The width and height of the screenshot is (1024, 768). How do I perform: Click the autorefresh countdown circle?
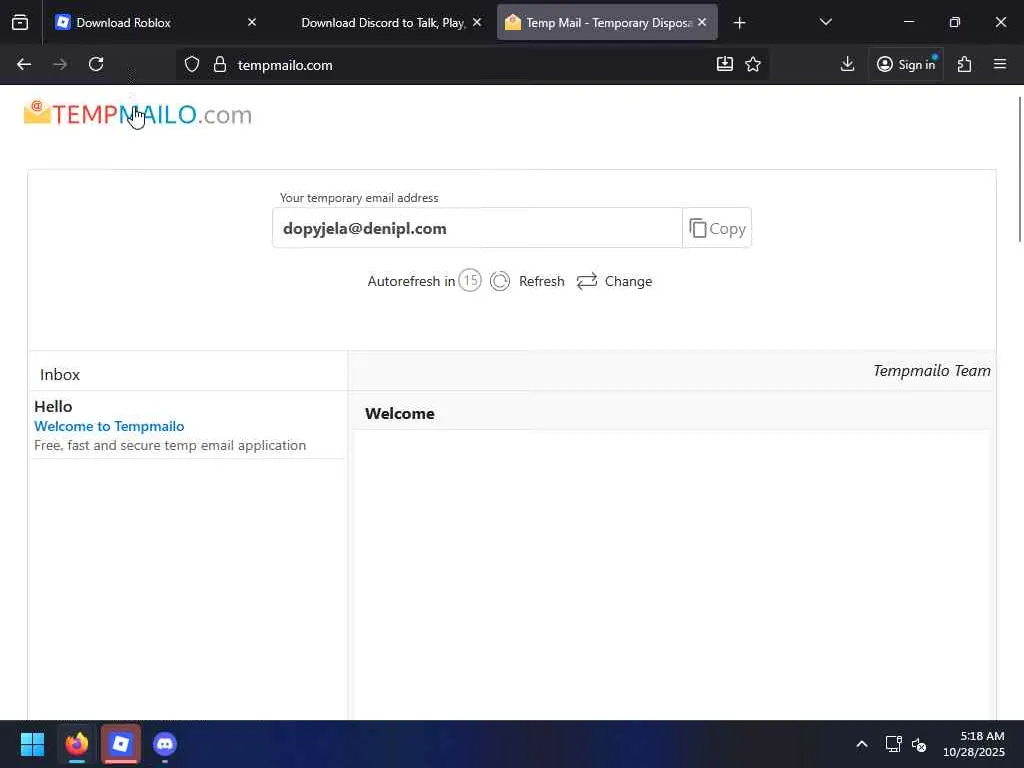[x=470, y=280]
